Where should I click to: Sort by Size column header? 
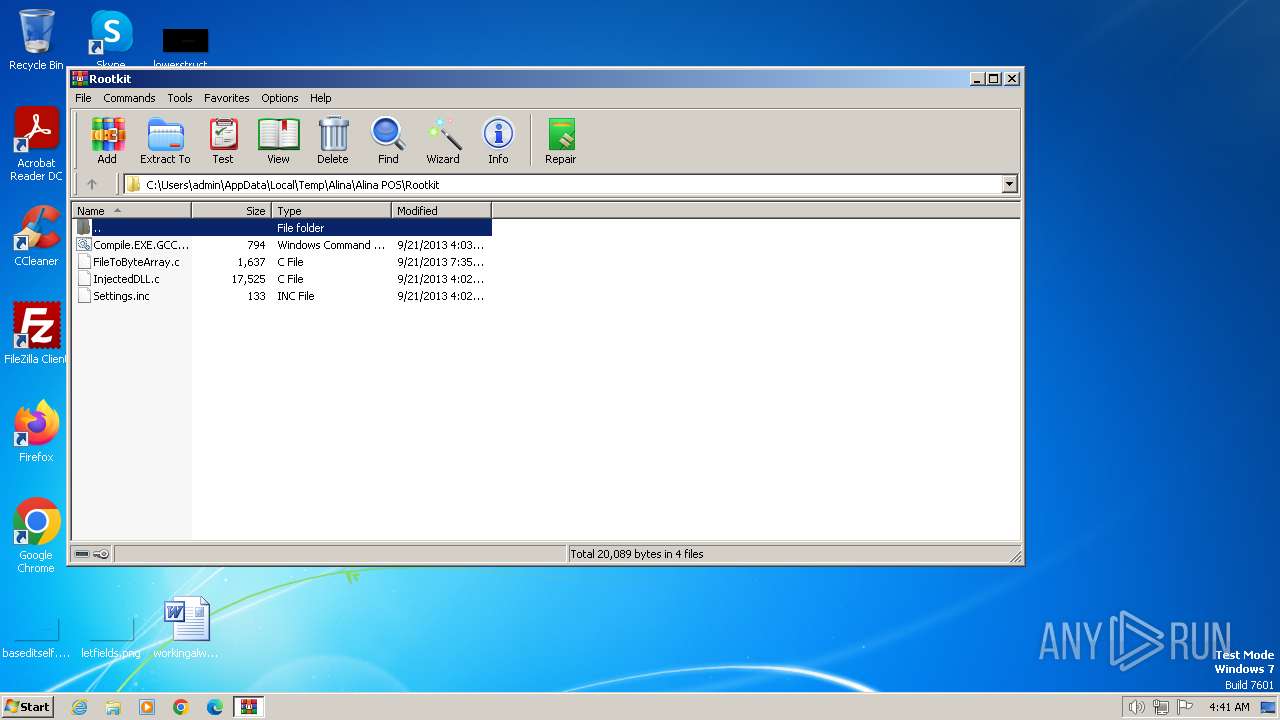pos(231,211)
